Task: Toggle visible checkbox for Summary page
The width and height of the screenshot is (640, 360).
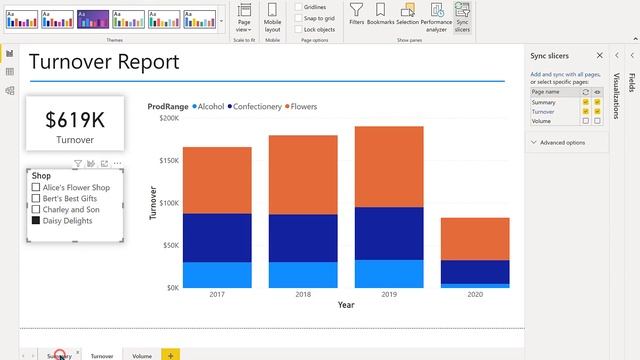Action: click(597, 102)
